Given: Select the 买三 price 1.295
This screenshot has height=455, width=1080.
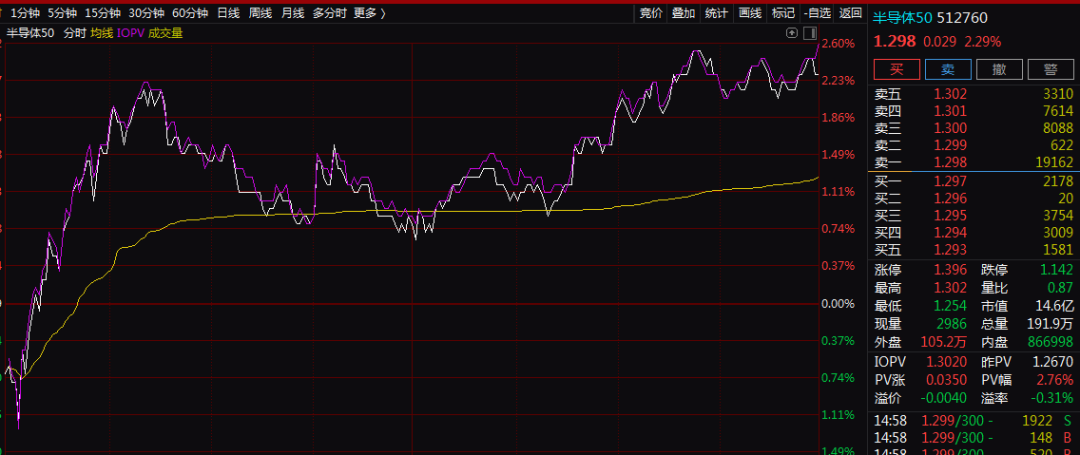Looking at the screenshot, I should [x=950, y=215].
